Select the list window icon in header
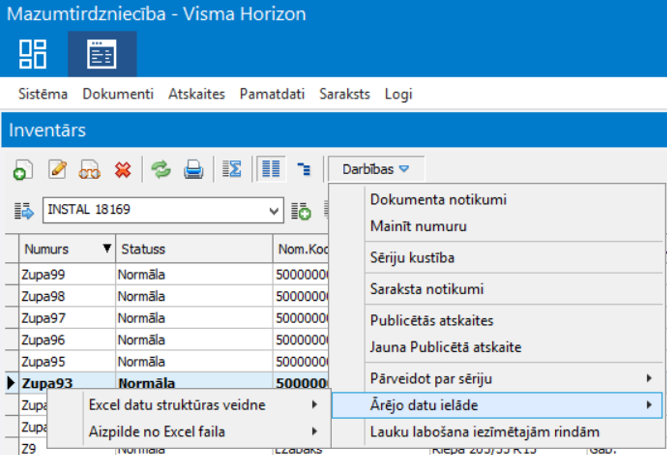 (102, 54)
